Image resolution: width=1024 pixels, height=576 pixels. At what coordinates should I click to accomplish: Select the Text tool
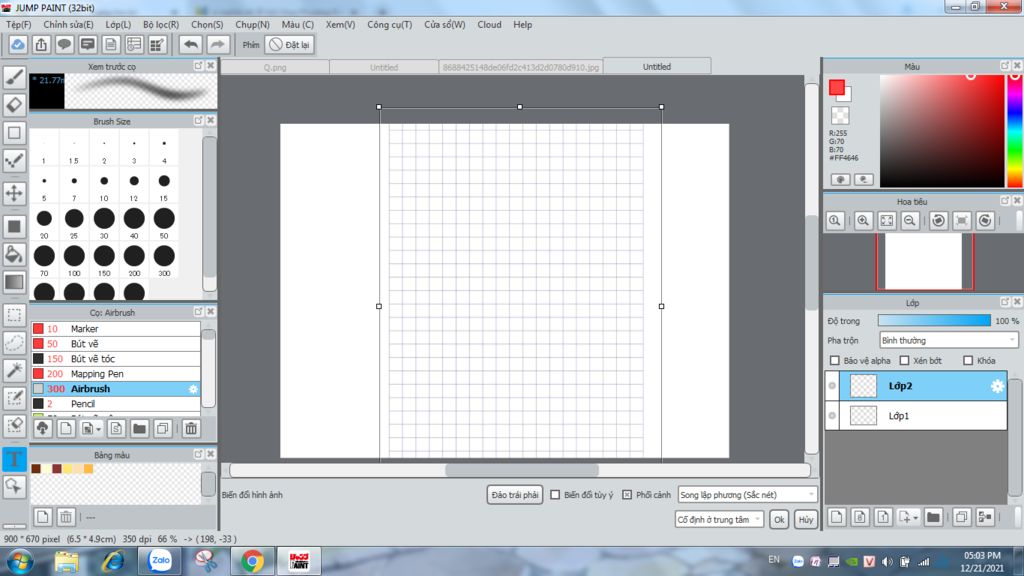pos(14,459)
